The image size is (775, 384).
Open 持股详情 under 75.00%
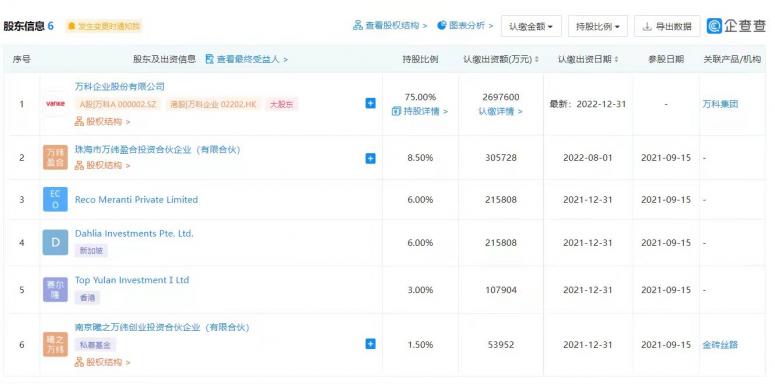coord(420,111)
